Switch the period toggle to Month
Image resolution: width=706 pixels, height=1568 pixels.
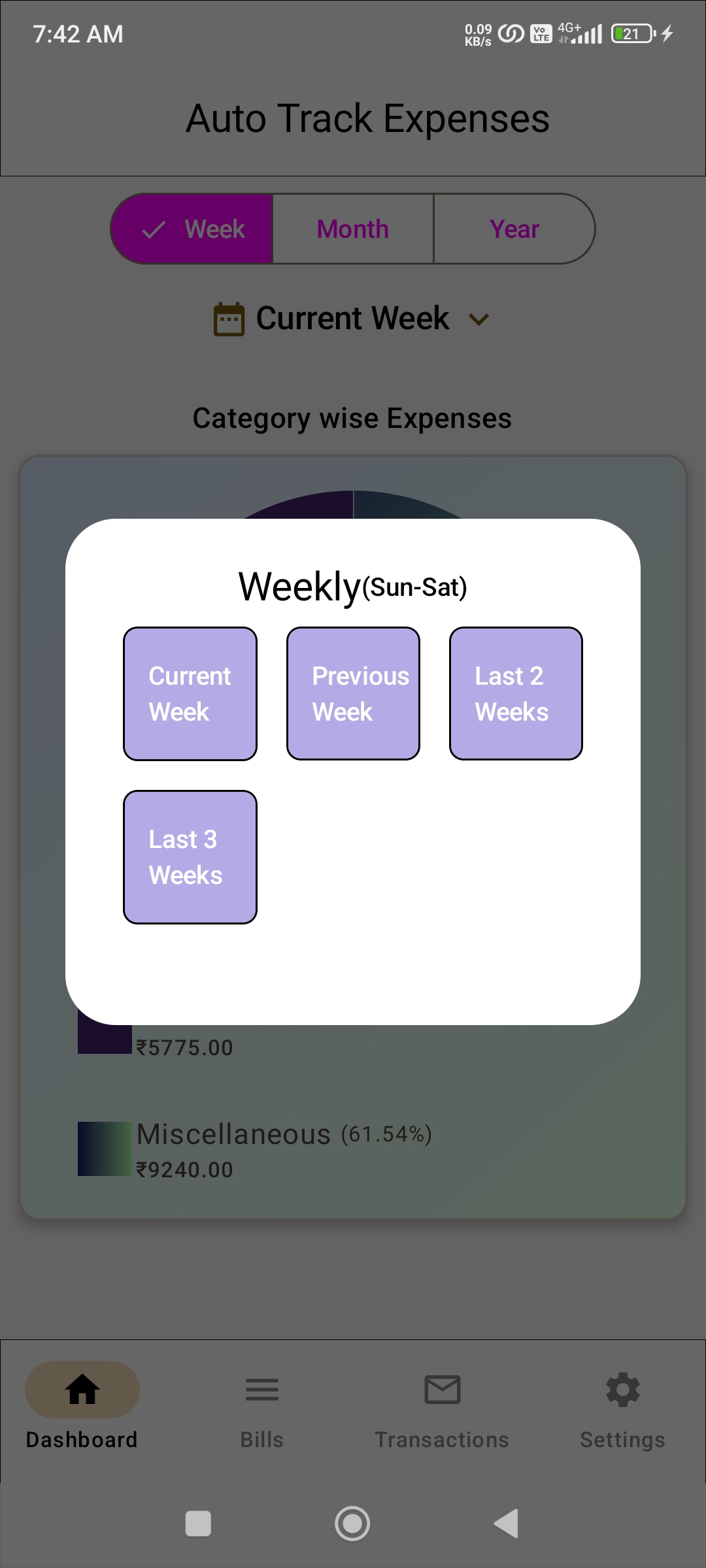[x=353, y=229]
